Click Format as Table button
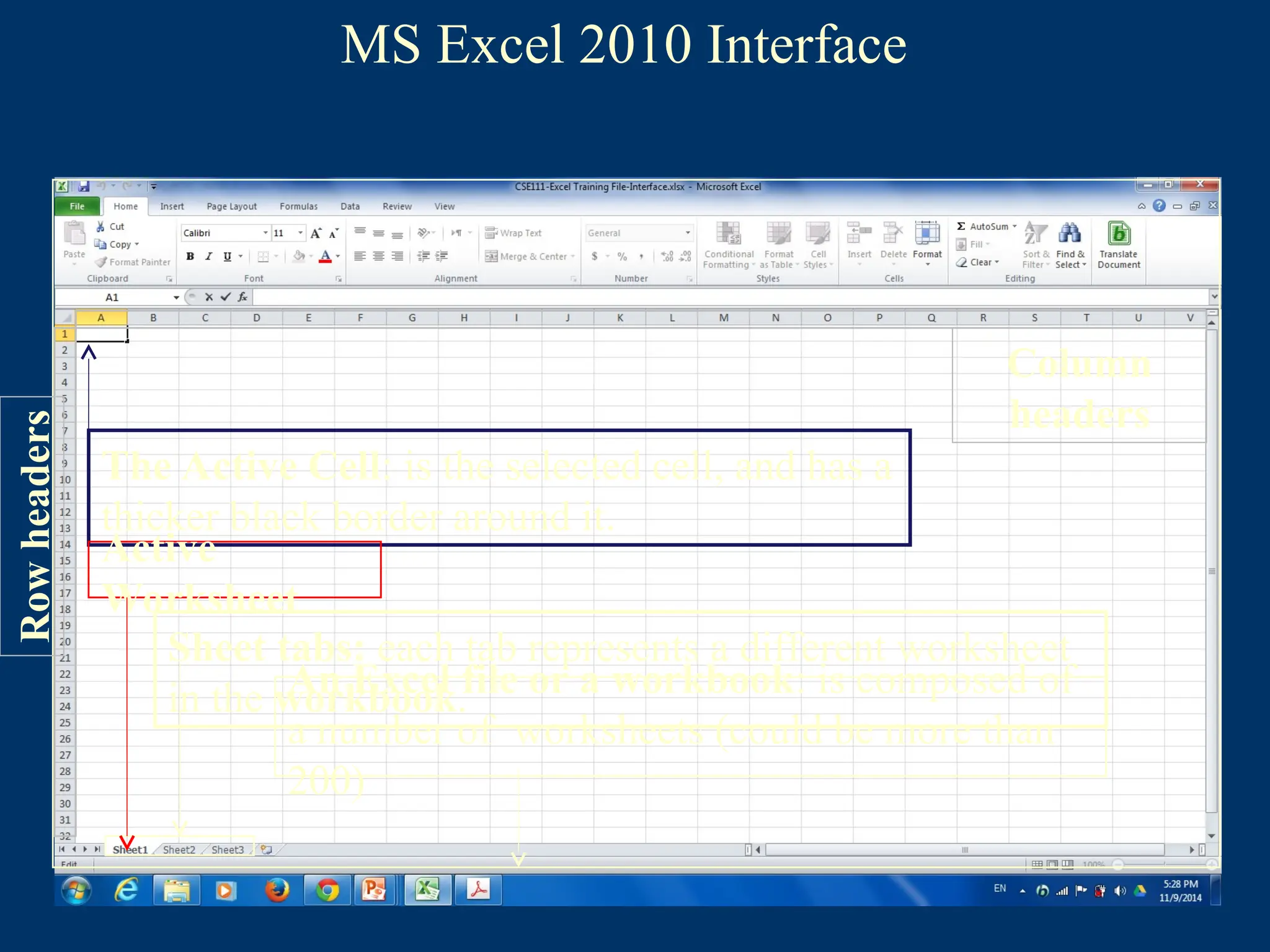The width and height of the screenshot is (1270, 952). [x=779, y=245]
